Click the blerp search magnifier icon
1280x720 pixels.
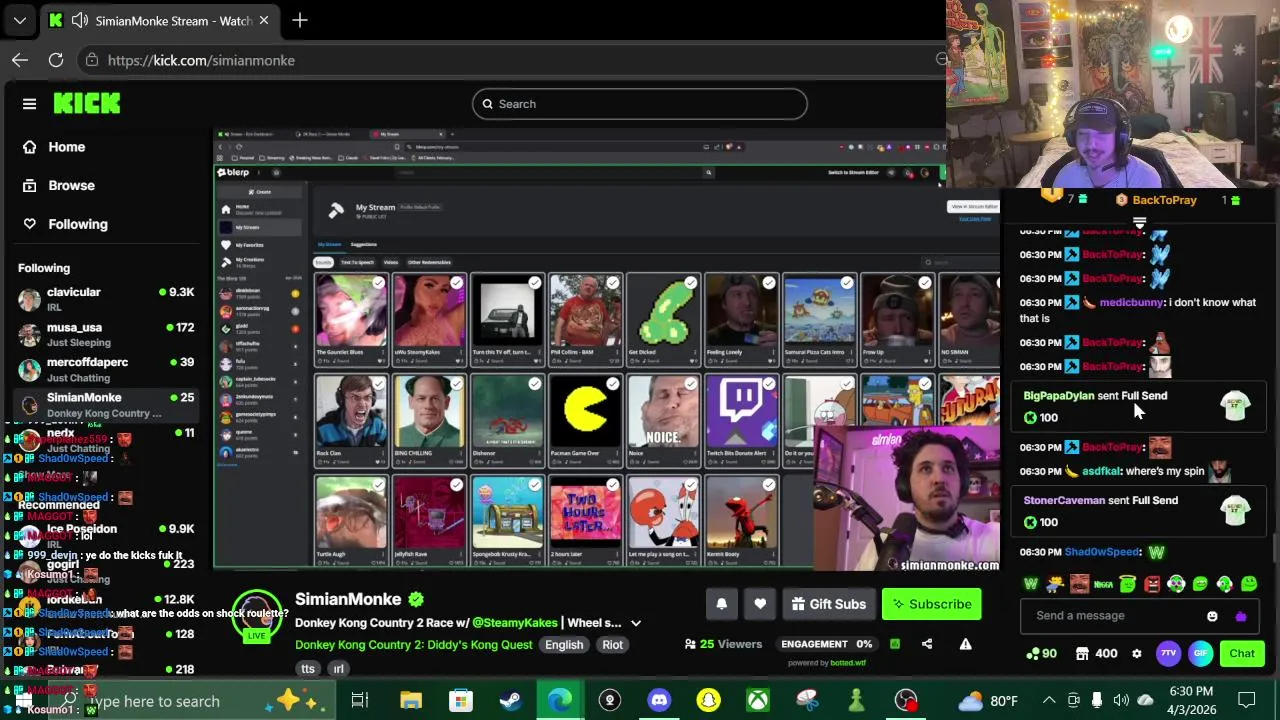[708, 172]
